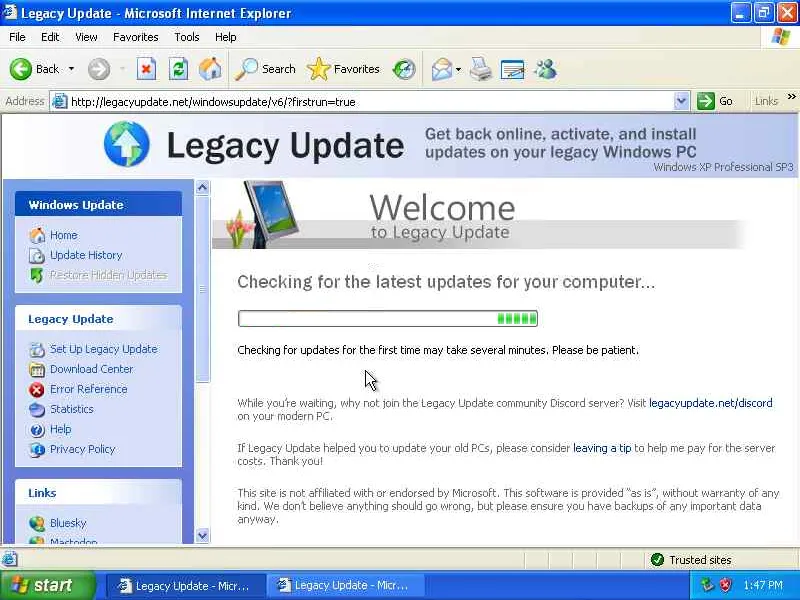This screenshot has width=800, height=600.
Task: Open the View menu
Action: coord(86,37)
